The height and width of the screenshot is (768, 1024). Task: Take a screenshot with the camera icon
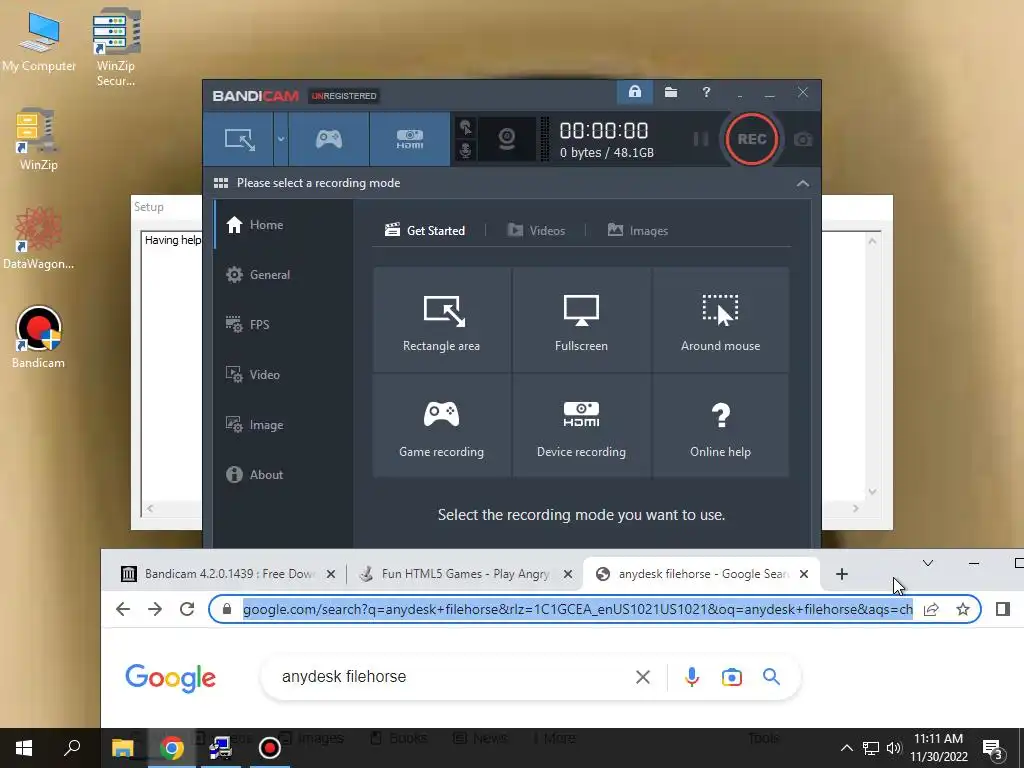[803, 140]
